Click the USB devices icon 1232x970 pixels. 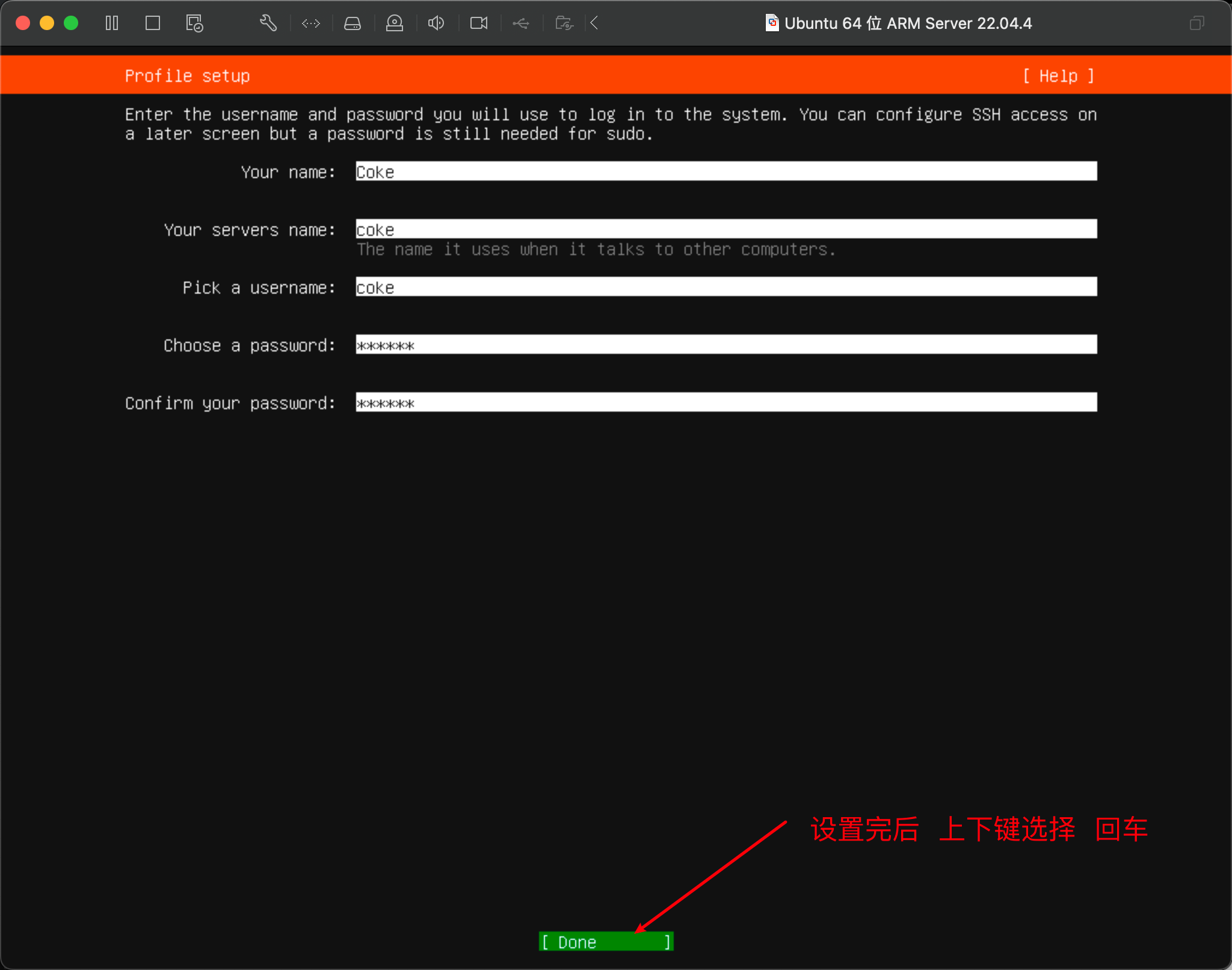point(521,23)
